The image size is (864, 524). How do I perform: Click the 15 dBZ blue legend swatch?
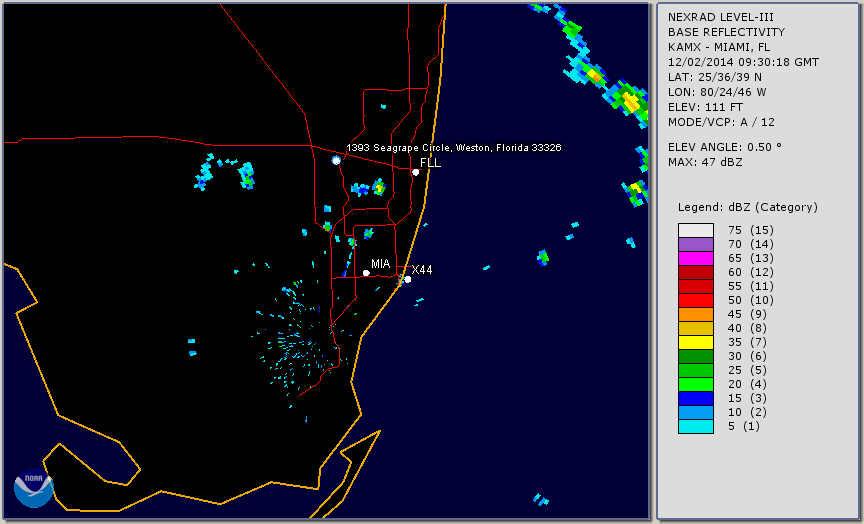(x=696, y=398)
